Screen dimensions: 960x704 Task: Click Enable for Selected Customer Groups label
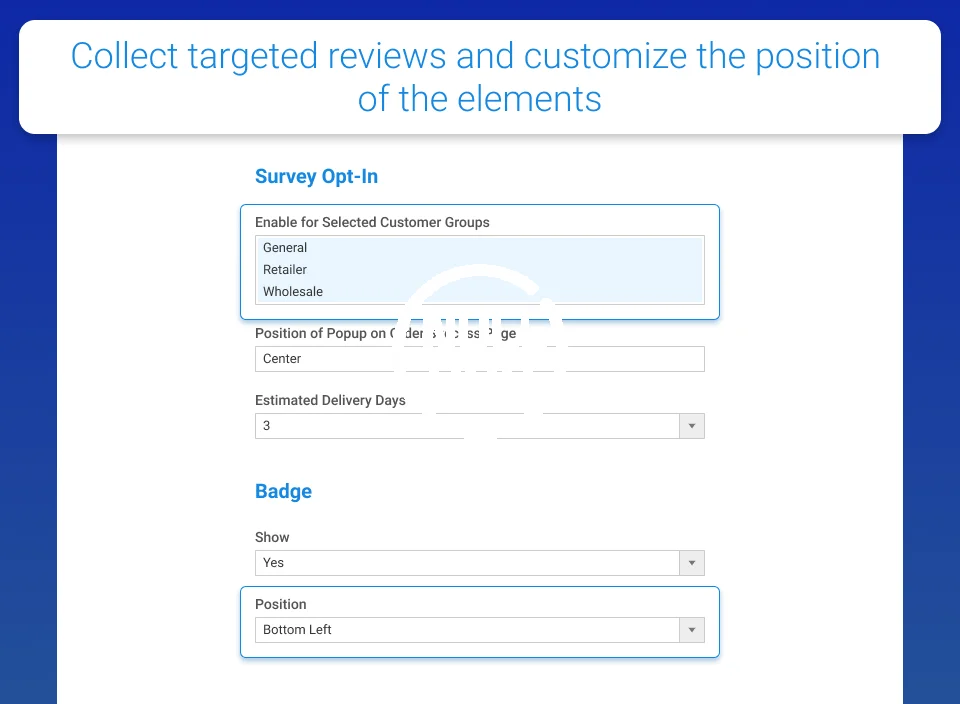pos(372,222)
